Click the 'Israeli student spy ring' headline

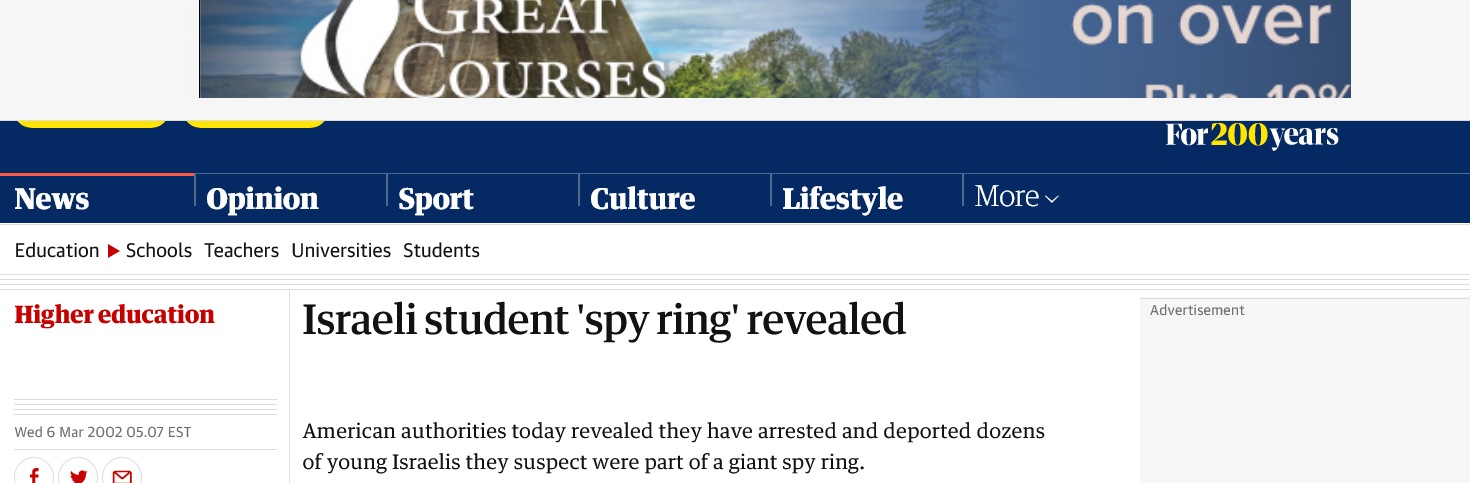(604, 319)
